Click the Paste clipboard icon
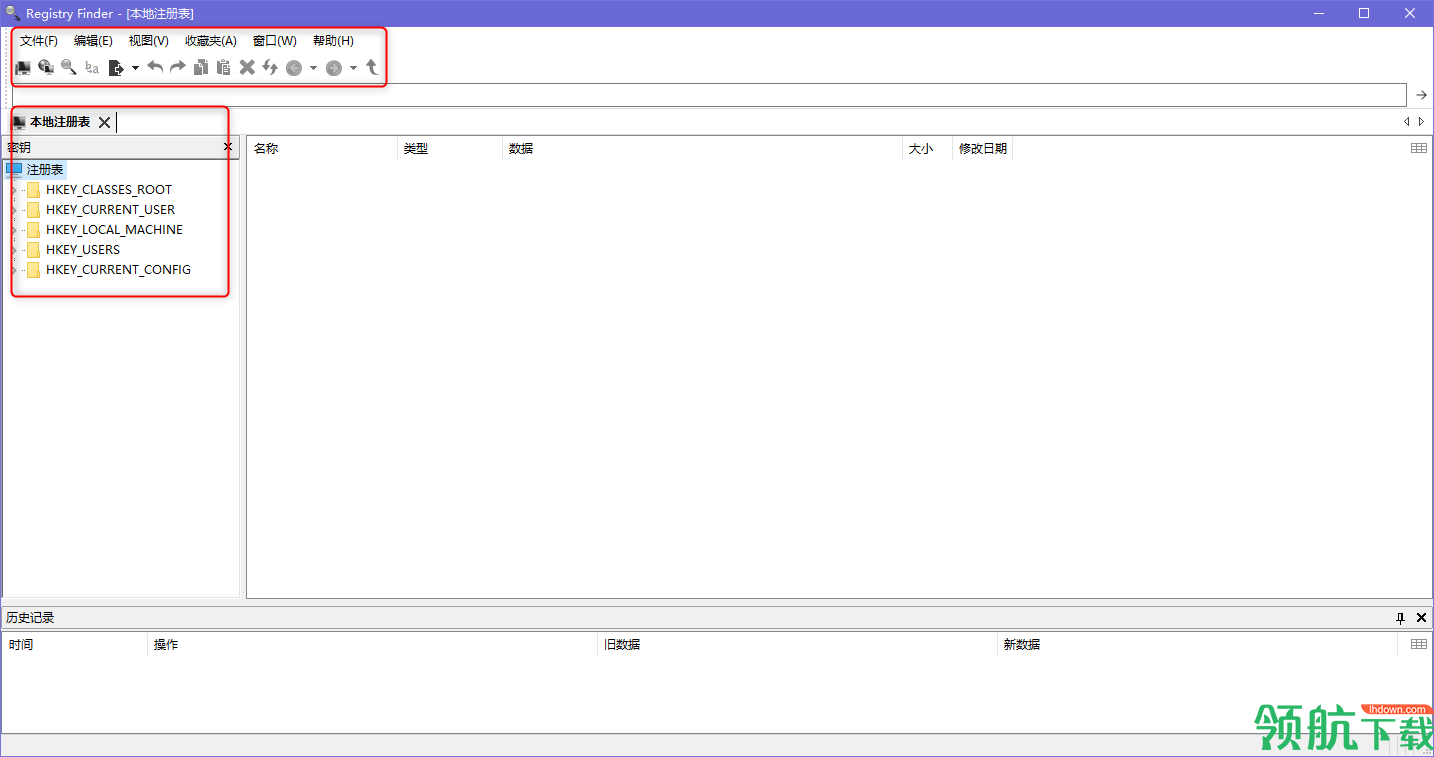 click(223, 68)
